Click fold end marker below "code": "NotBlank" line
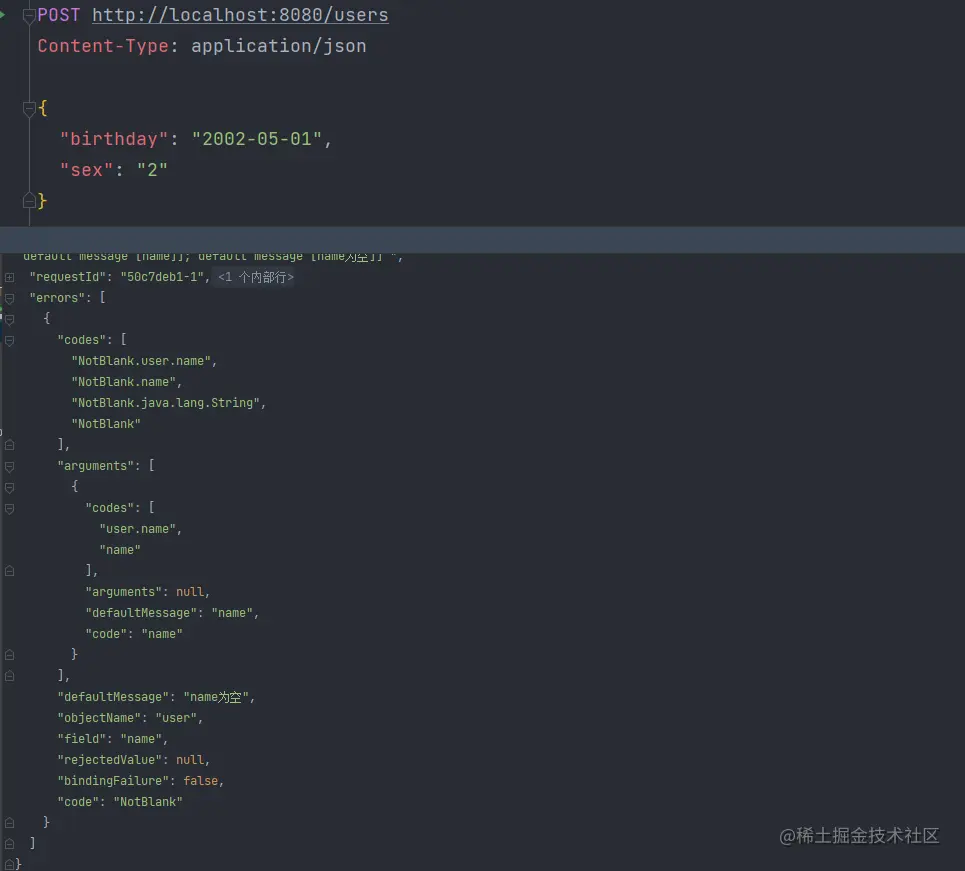The image size is (965, 871). point(10,823)
